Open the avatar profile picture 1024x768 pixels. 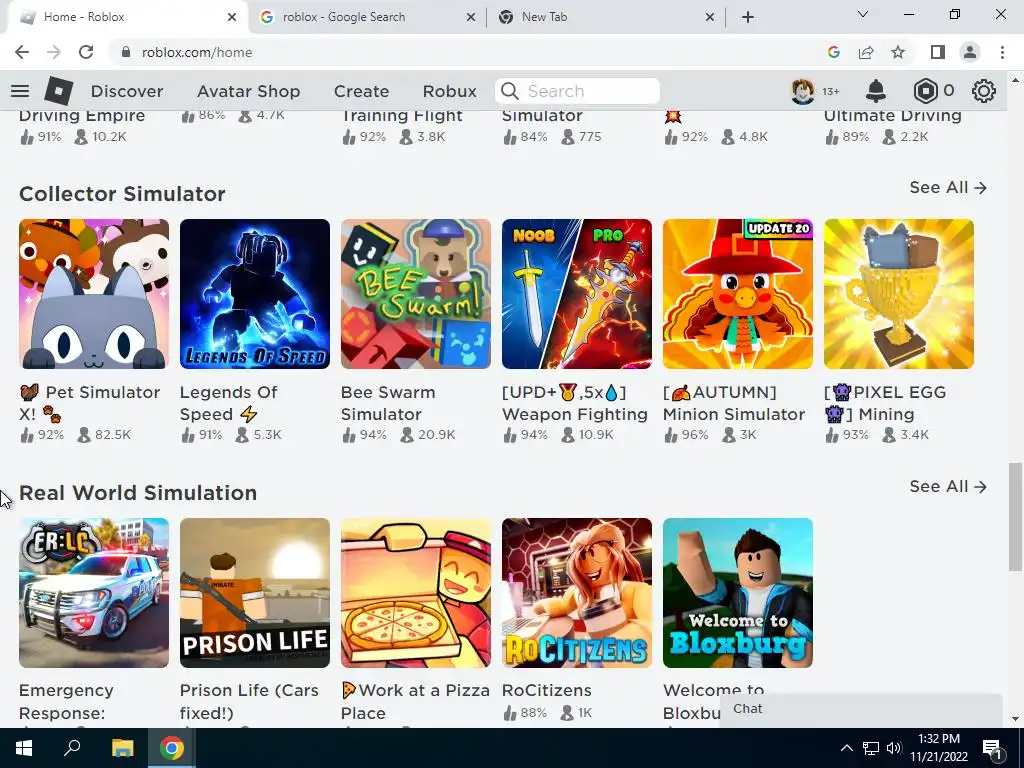point(803,91)
